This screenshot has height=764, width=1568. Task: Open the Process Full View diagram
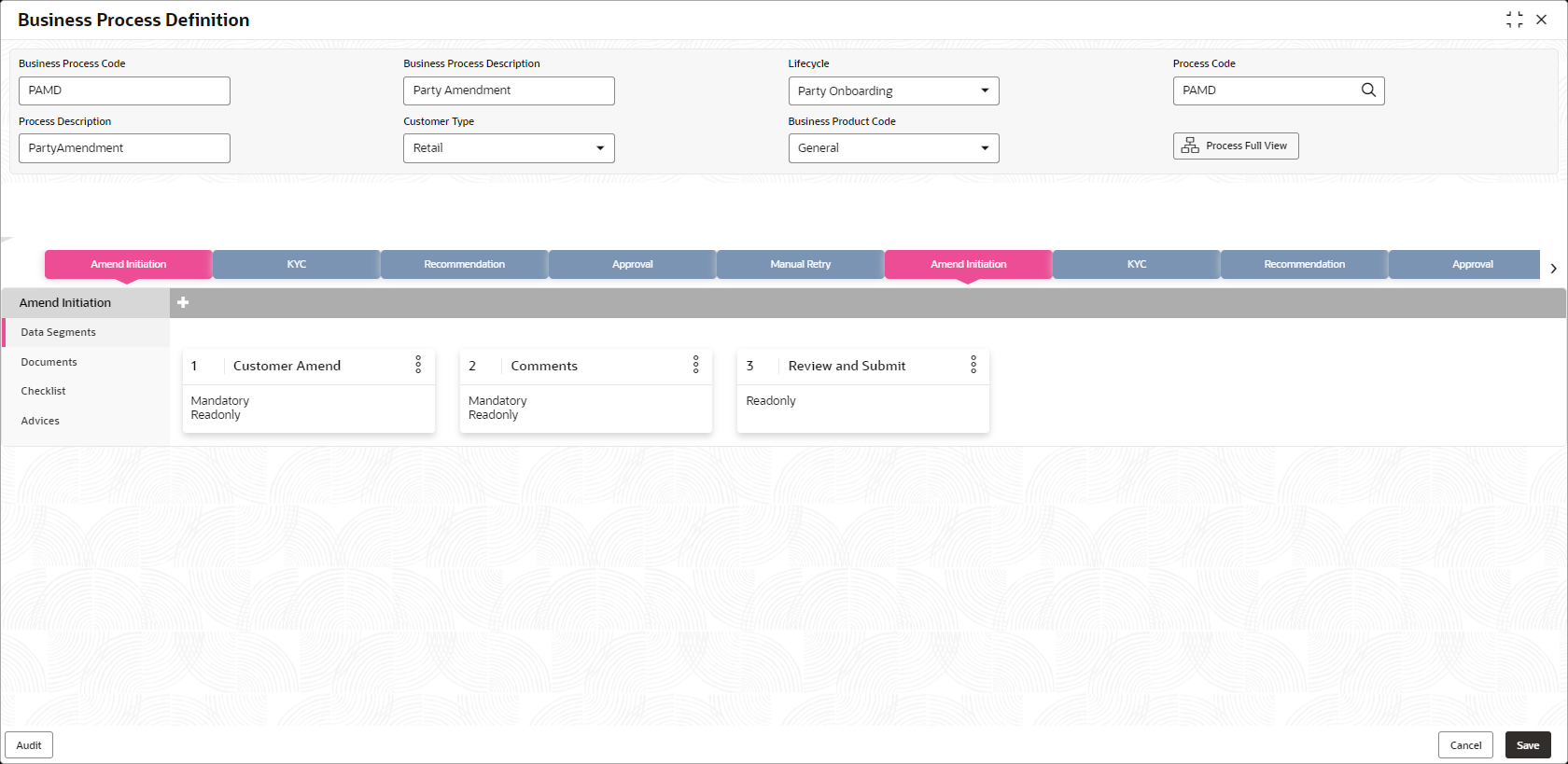[1236, 146]
